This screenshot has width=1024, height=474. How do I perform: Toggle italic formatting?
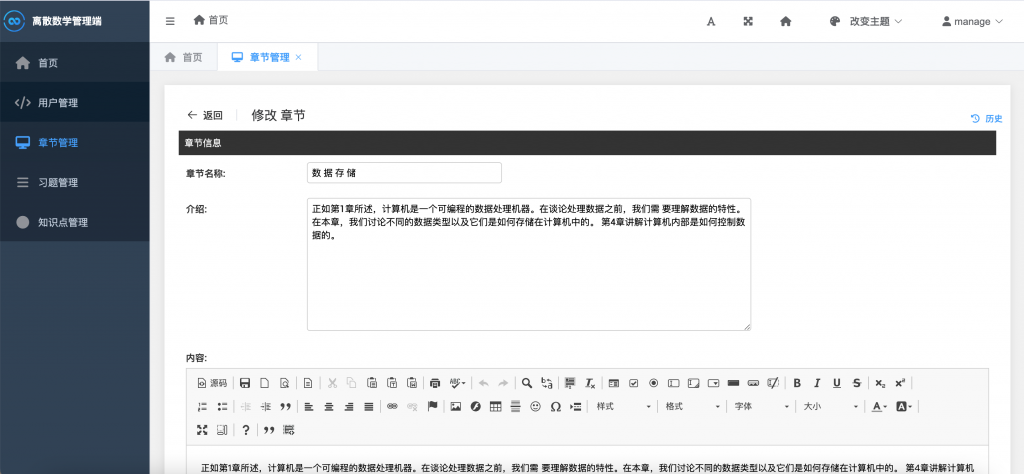pos(816,383)
